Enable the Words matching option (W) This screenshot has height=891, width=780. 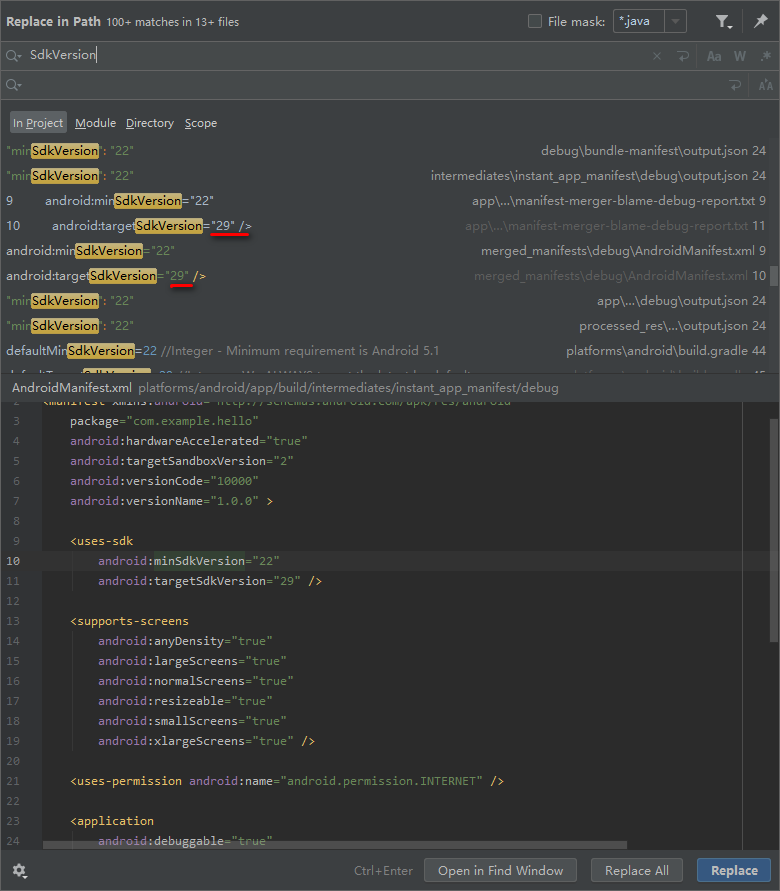pyautogui.click(x=740, y=55)
